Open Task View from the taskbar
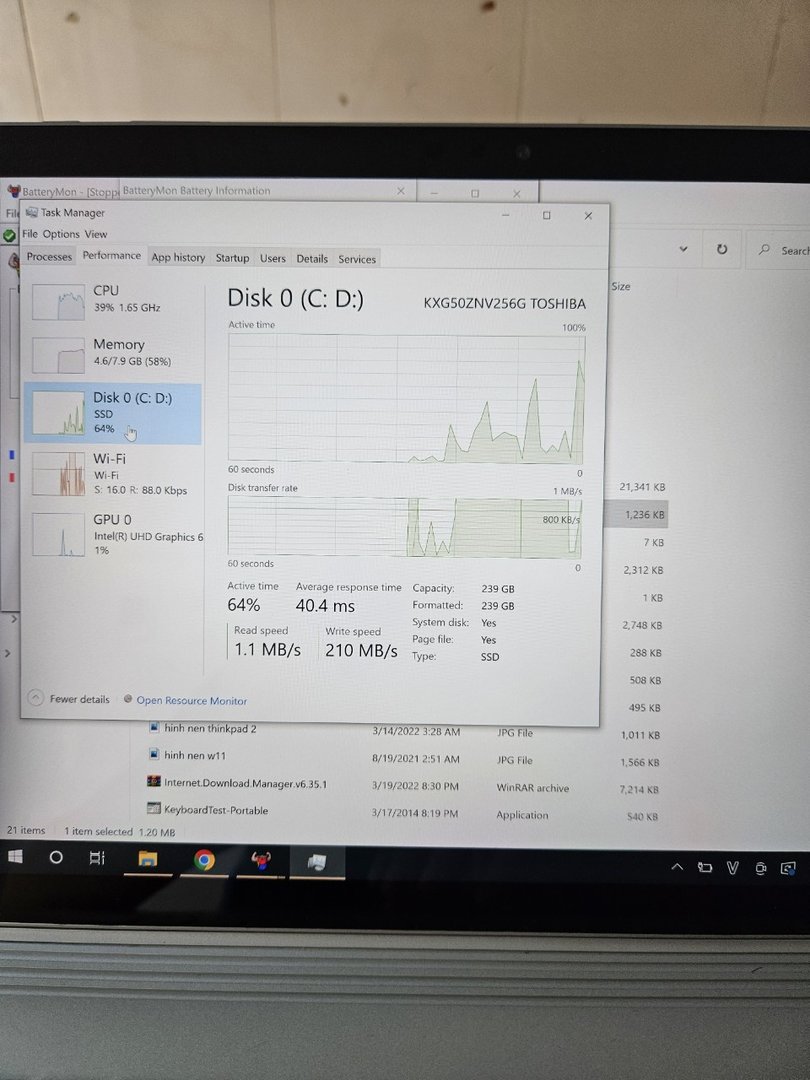 coord(97,858)
